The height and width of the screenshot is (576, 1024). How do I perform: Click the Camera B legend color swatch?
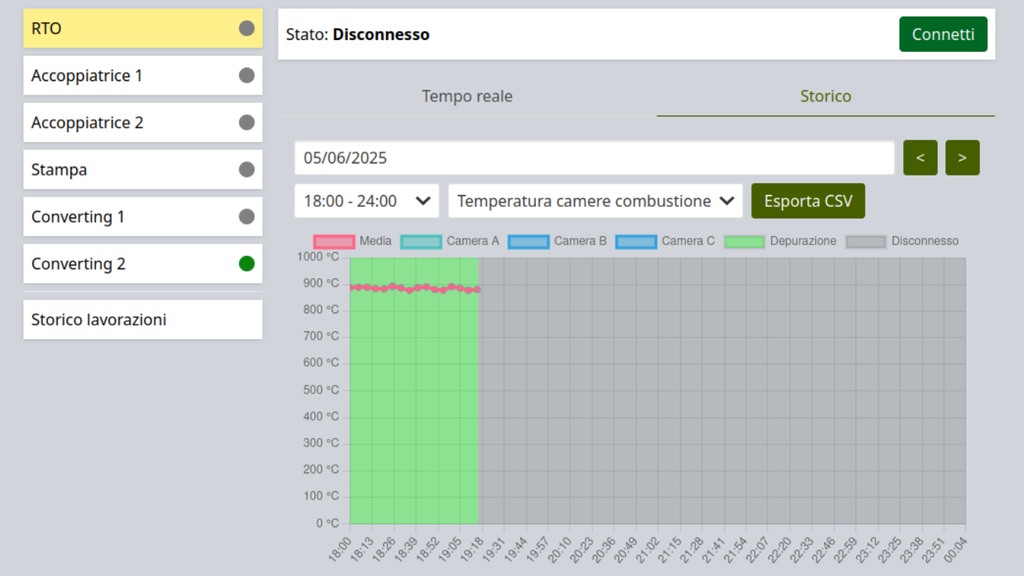tap(528, 242)
